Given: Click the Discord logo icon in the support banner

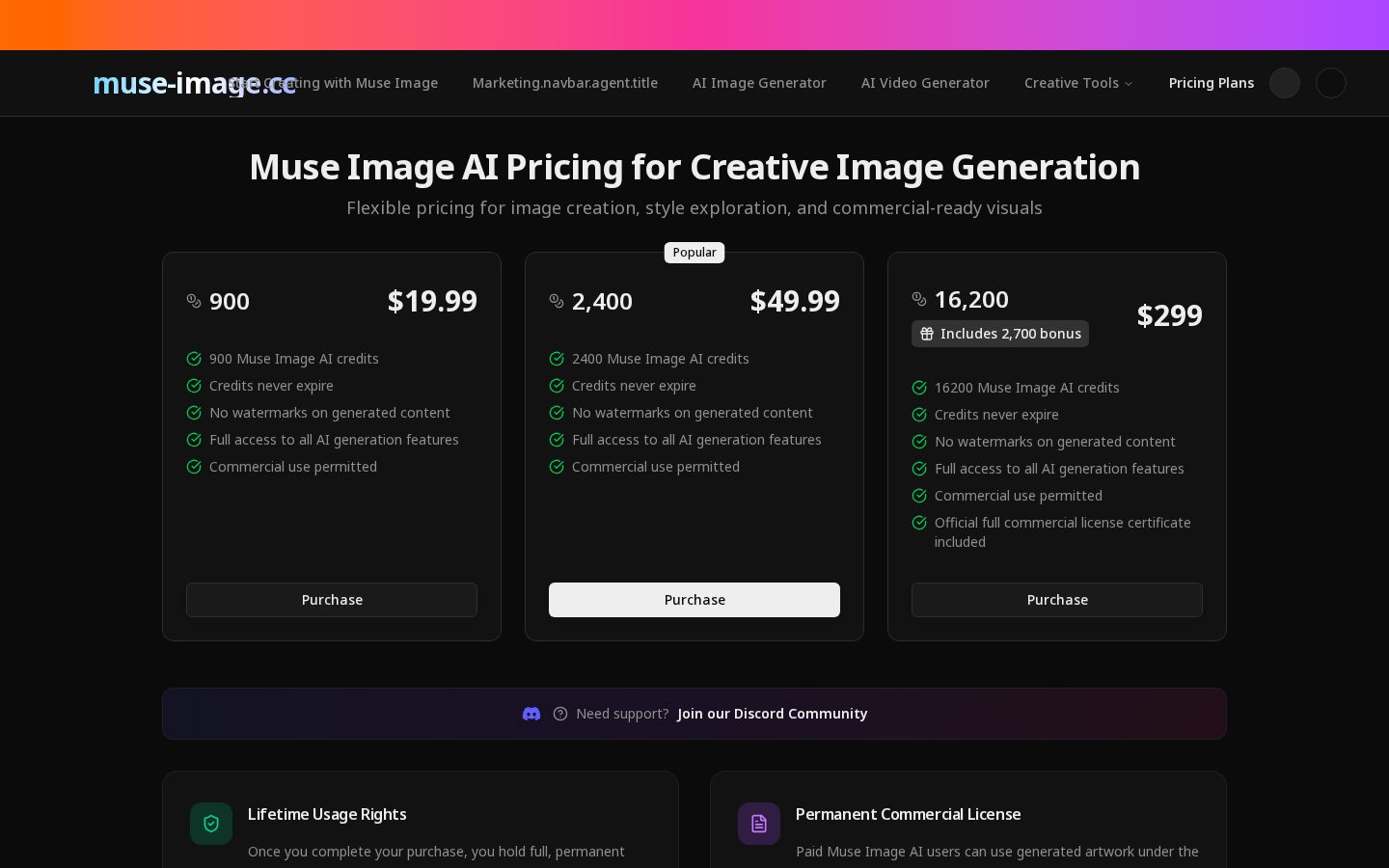Looking at the screenshot, I should tap(531, 714).
